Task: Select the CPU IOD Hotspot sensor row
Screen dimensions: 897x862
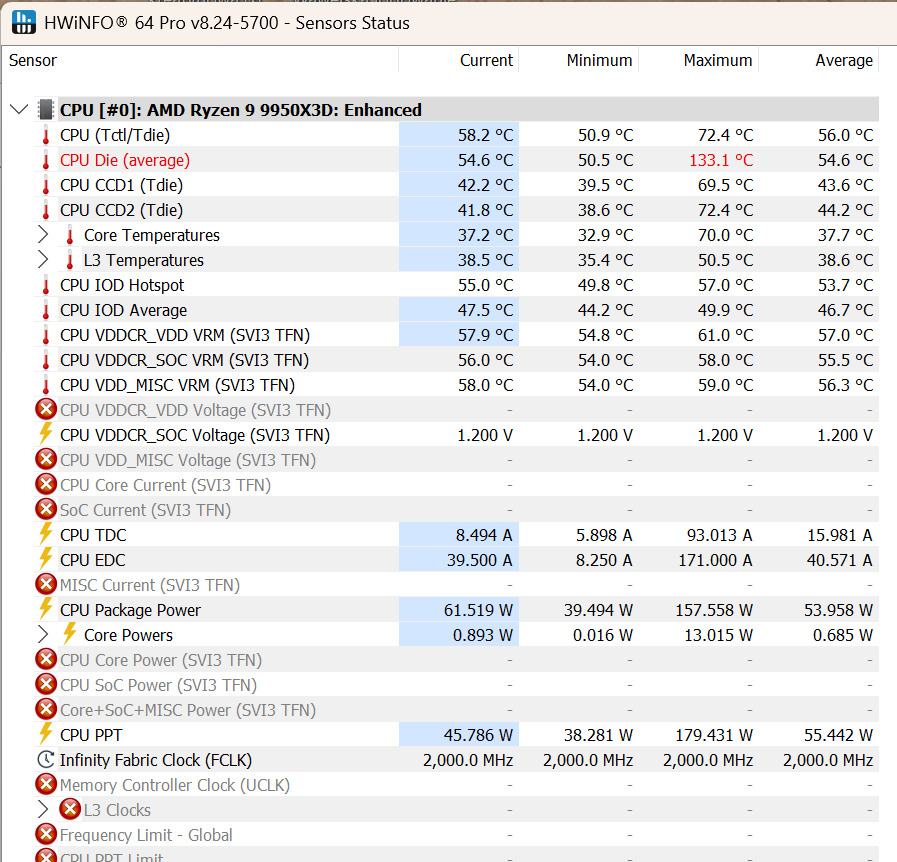Action: (x=122, y=285)
